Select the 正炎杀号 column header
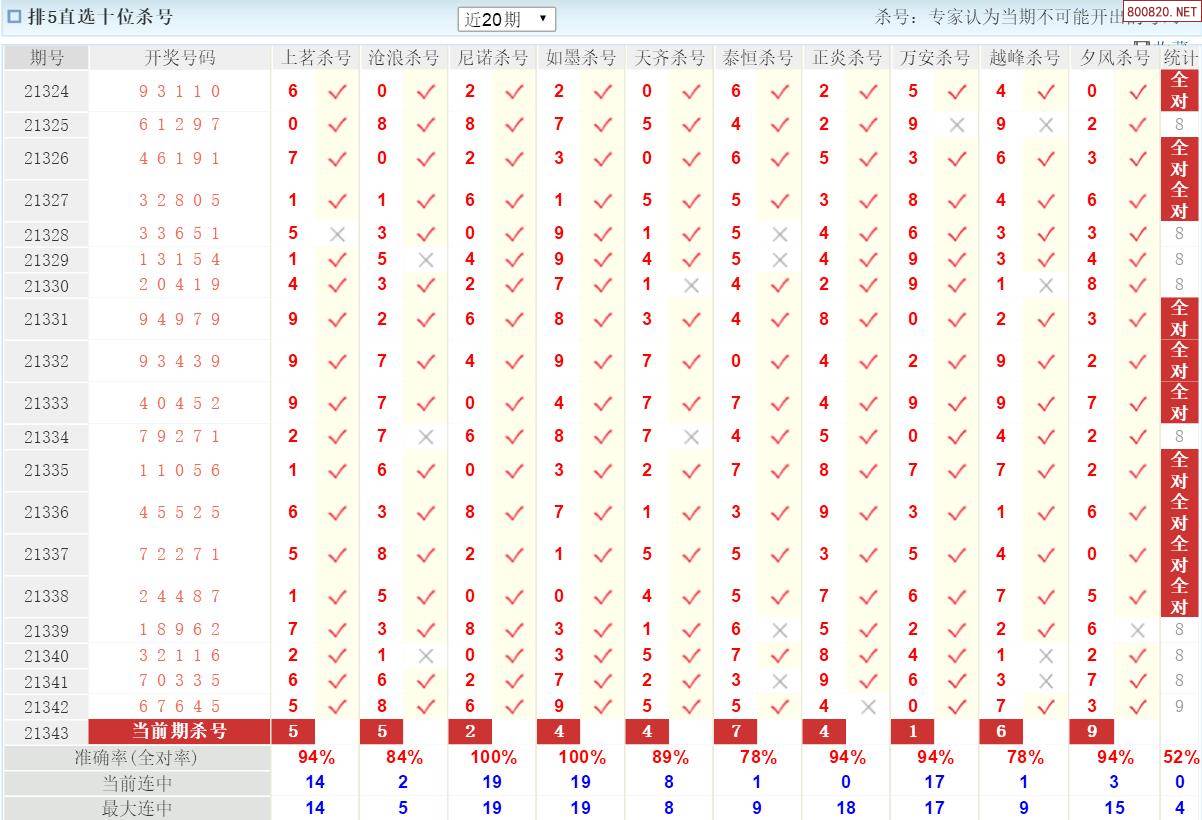 click(846, 58)
